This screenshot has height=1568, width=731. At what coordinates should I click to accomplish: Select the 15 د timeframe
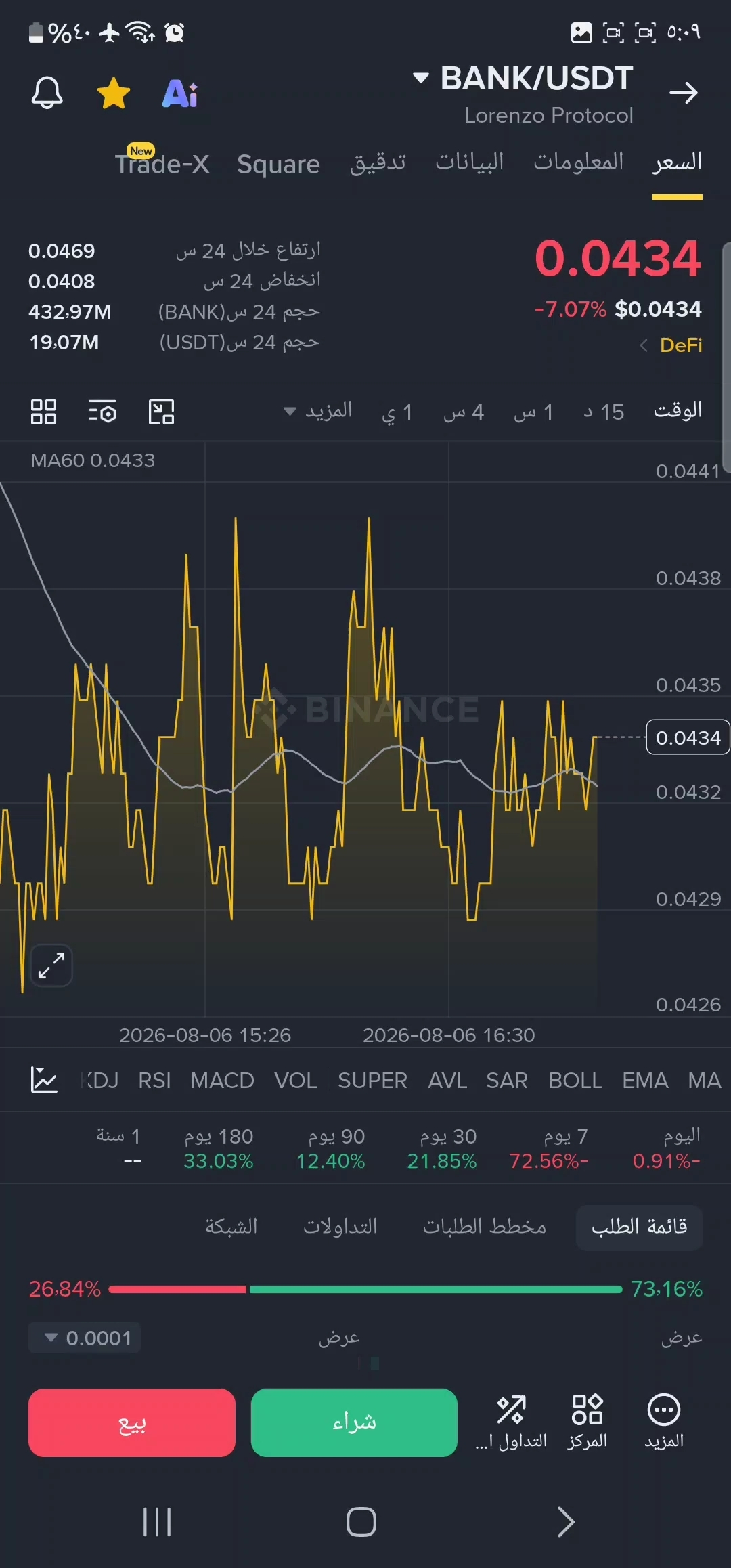pyautogui.click(x=604, y=412)
